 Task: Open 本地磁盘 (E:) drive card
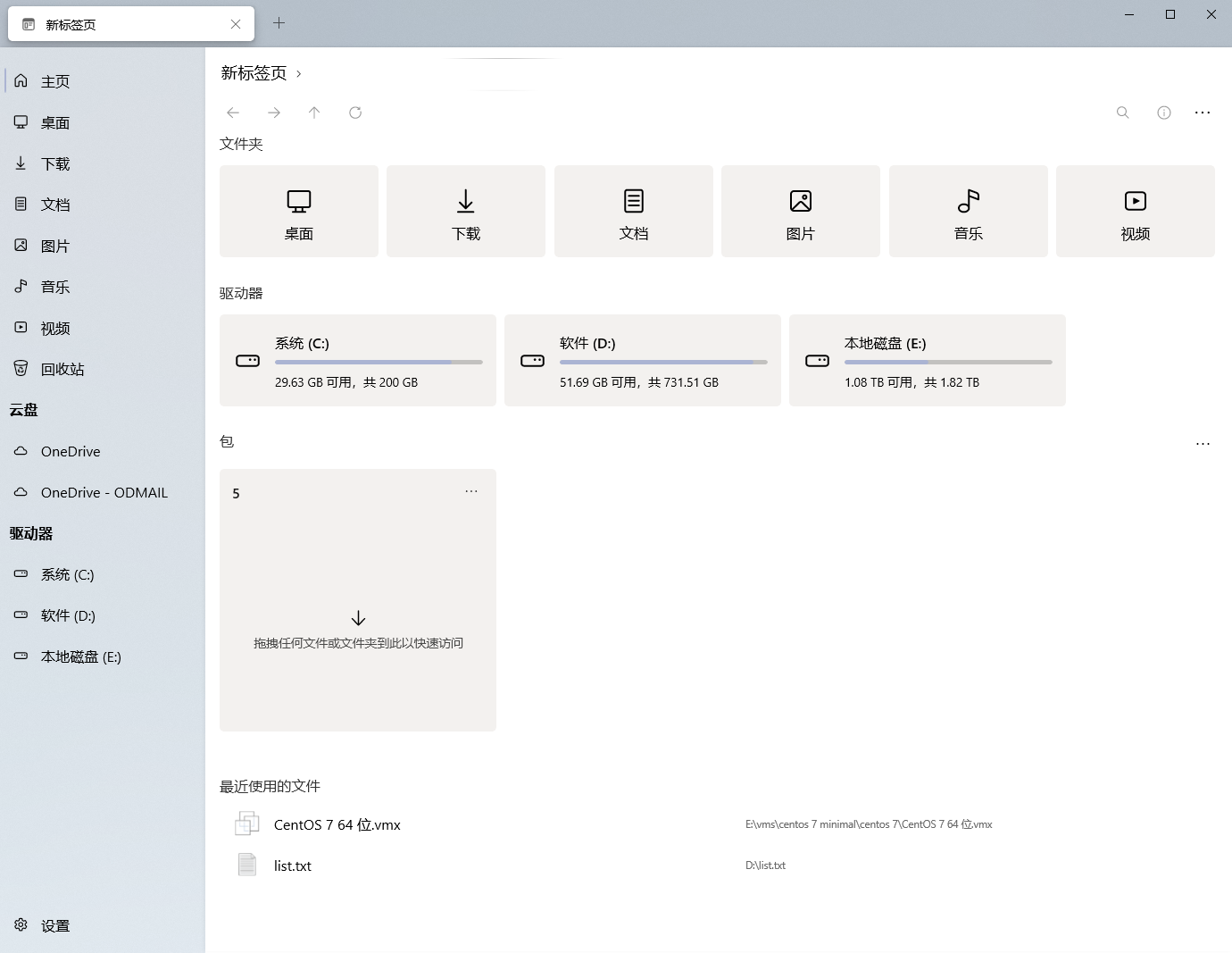[x=927, y=360]
